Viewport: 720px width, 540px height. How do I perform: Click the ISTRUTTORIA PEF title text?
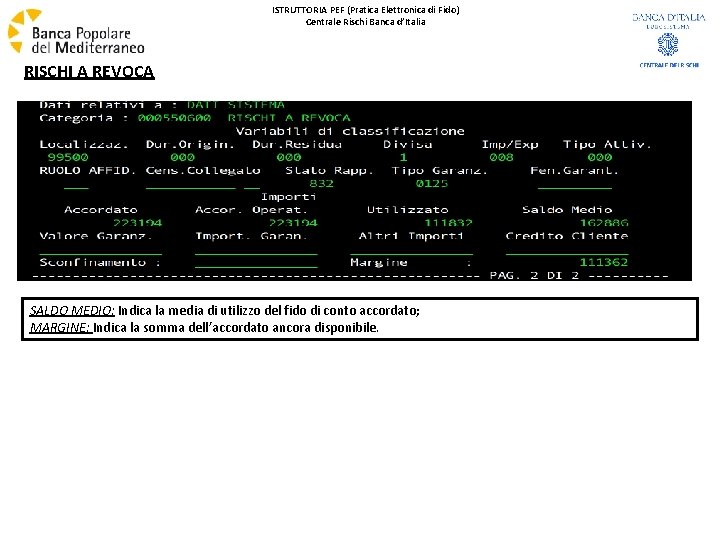tap(366, 10)
